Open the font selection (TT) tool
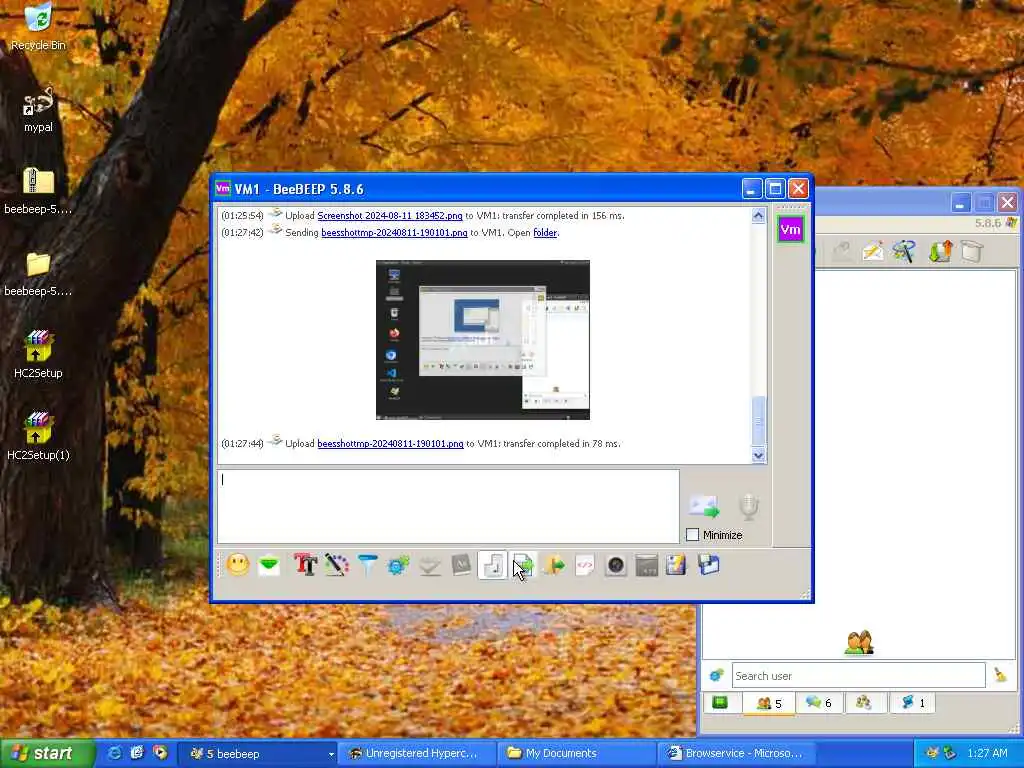 [305, 565]
